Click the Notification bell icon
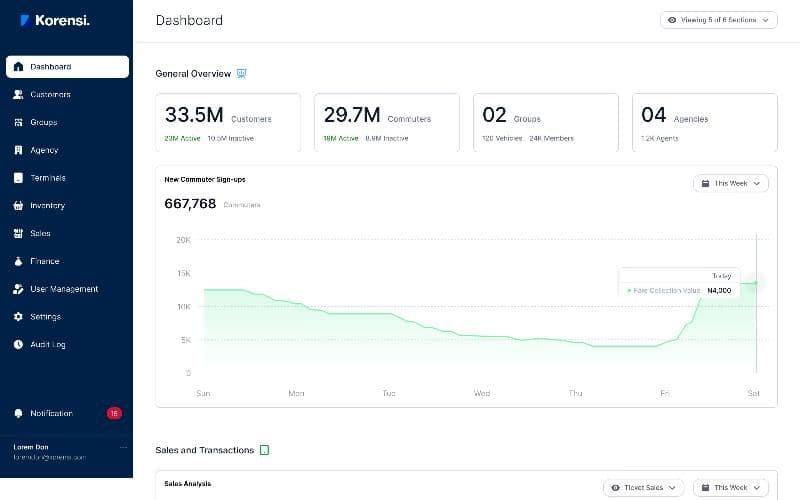This screenshot has width=800, height=500. pyautogui.click(x=18, y=413)
